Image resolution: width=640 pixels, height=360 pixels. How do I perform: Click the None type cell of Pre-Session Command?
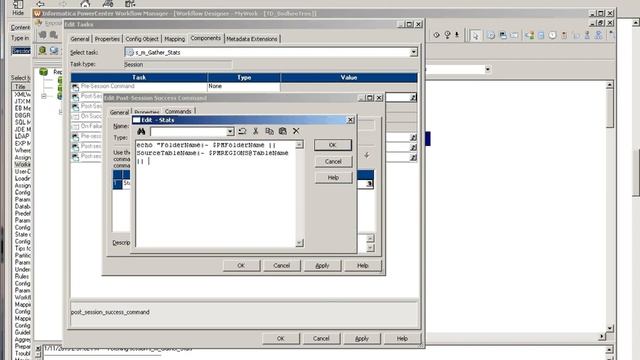(244, 87)
